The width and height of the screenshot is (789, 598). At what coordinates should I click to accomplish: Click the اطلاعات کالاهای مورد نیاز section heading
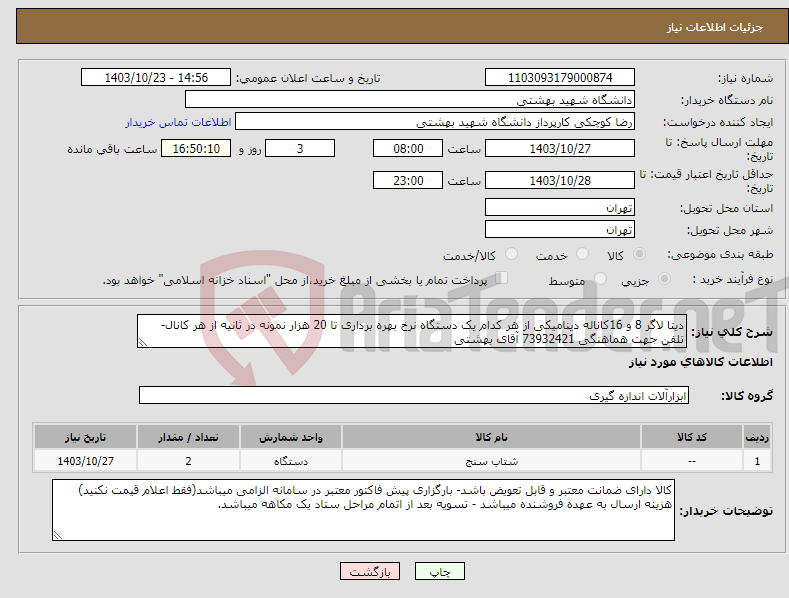coord(700,362)
